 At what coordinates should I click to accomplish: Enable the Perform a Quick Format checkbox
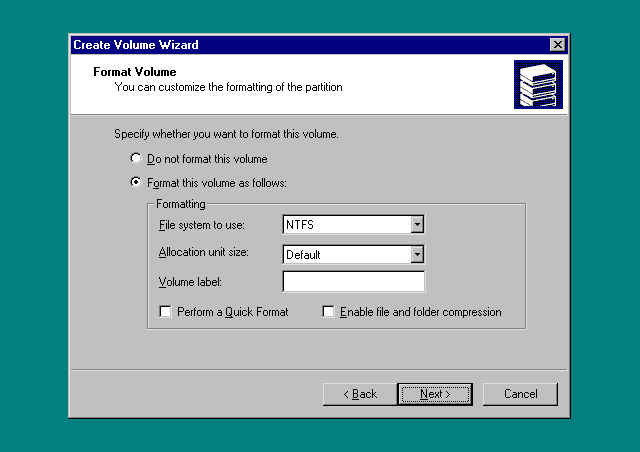click(x=166, y=312)
